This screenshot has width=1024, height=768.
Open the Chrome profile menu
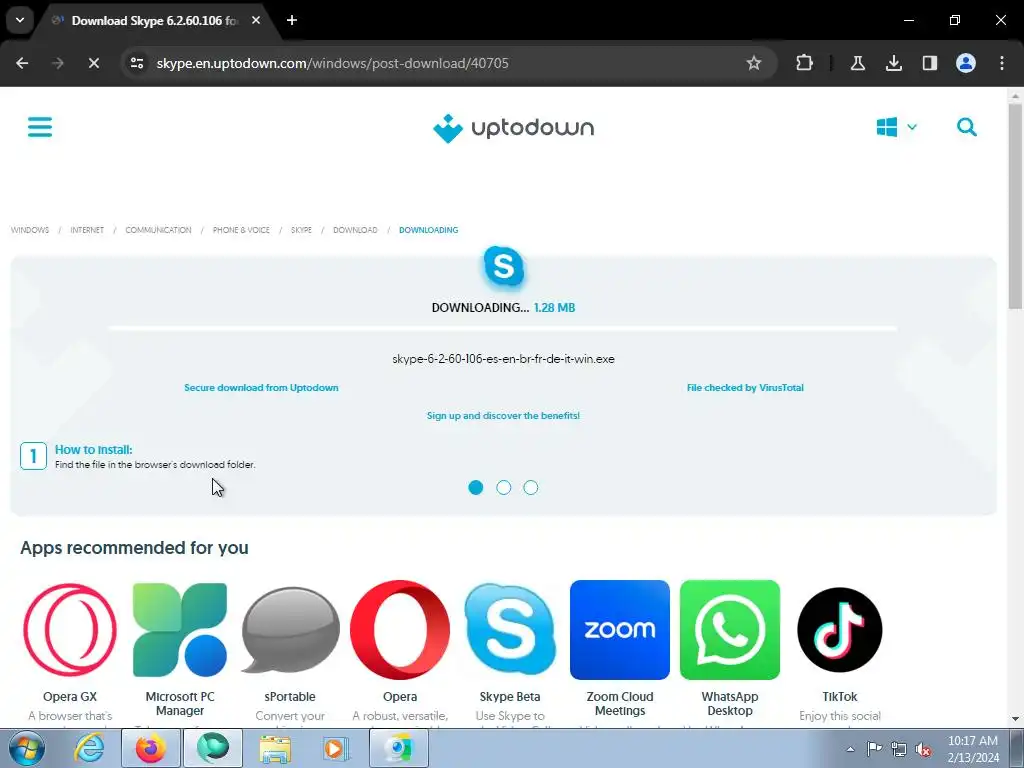pyautogui.click(x=965, y=63)
